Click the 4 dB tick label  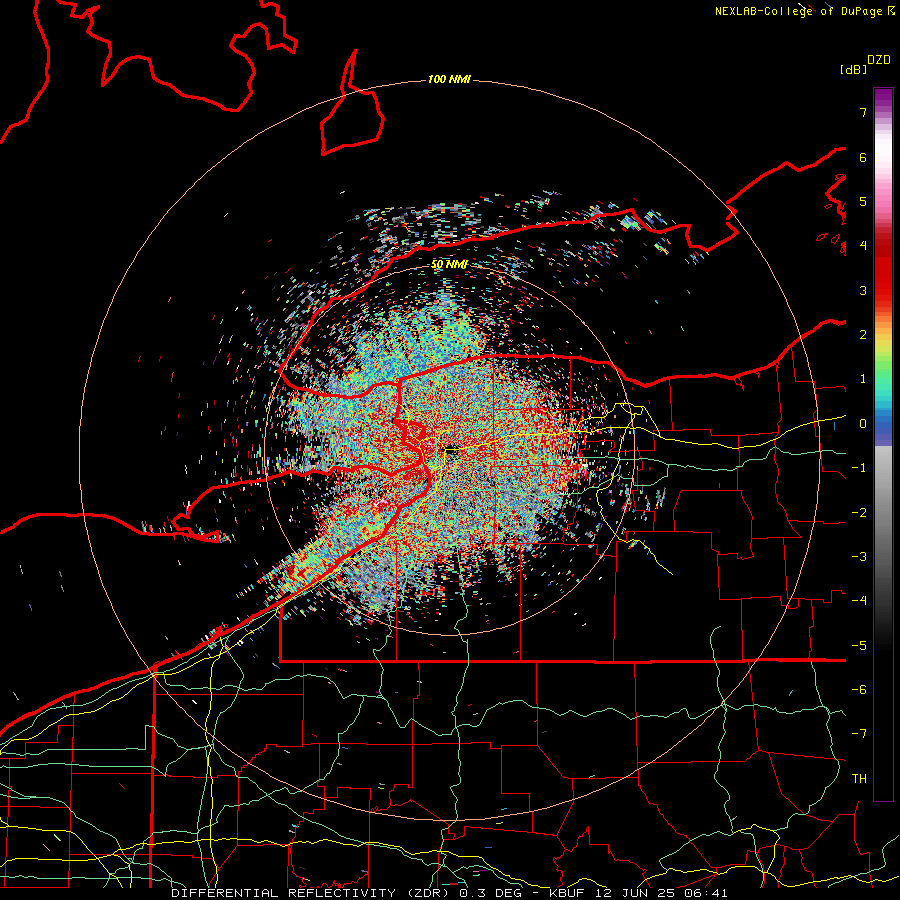(863, 246)
